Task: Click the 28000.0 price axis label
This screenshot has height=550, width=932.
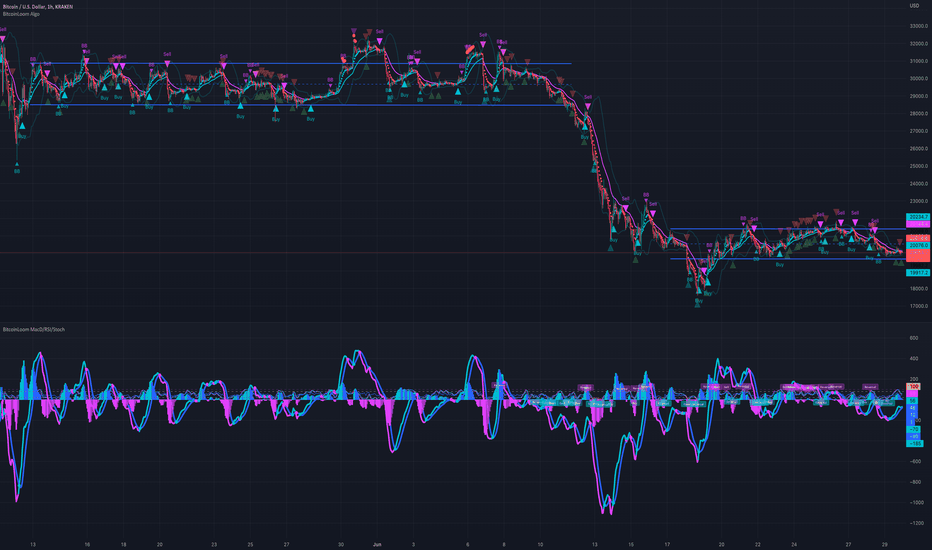Action: tap(918, 114)
